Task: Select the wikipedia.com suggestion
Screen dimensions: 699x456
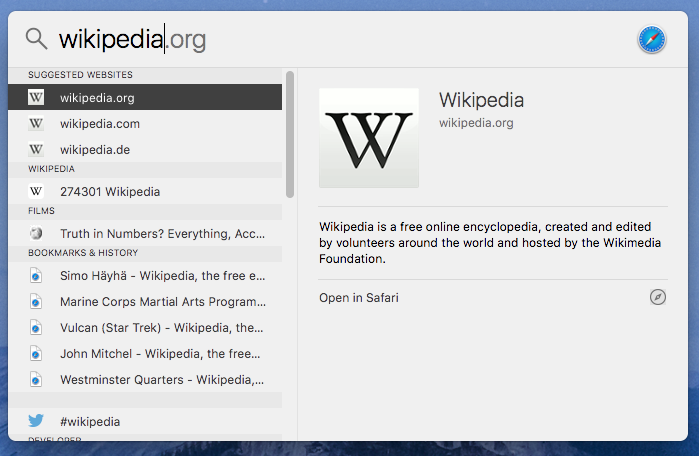Action: tap(145, 123)
